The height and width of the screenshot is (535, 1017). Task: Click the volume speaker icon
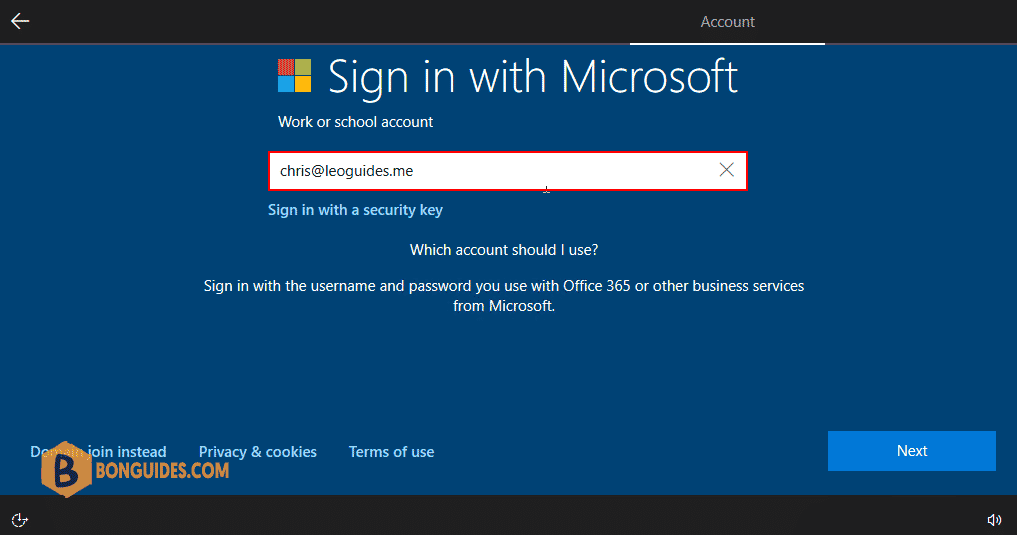tap(994, 519)
